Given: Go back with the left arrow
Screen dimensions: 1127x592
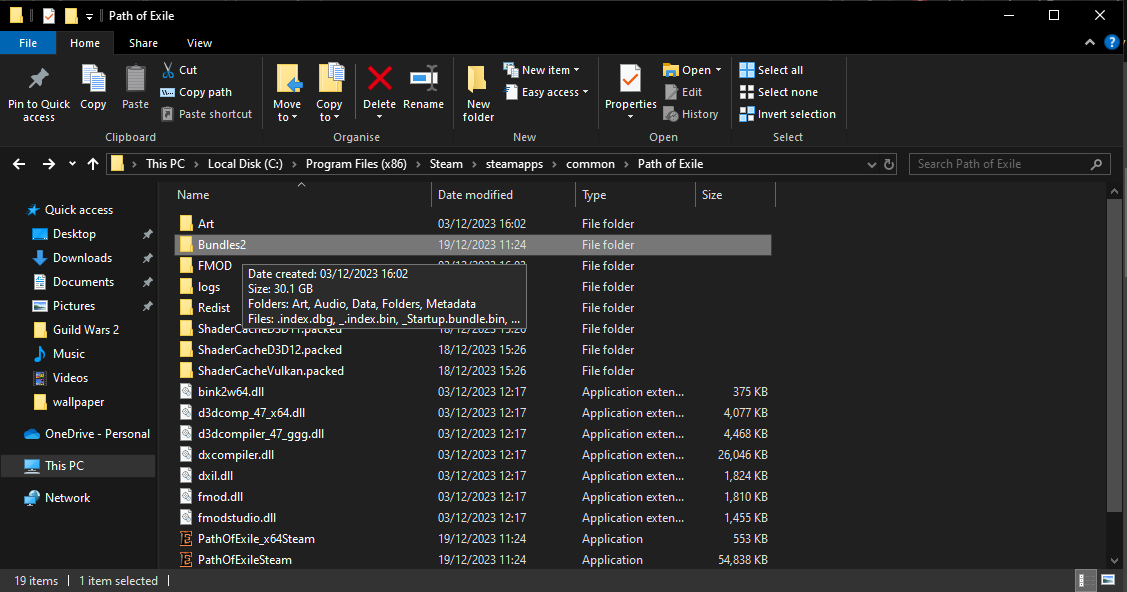Looking at the screenshot, I should point(19,165).
